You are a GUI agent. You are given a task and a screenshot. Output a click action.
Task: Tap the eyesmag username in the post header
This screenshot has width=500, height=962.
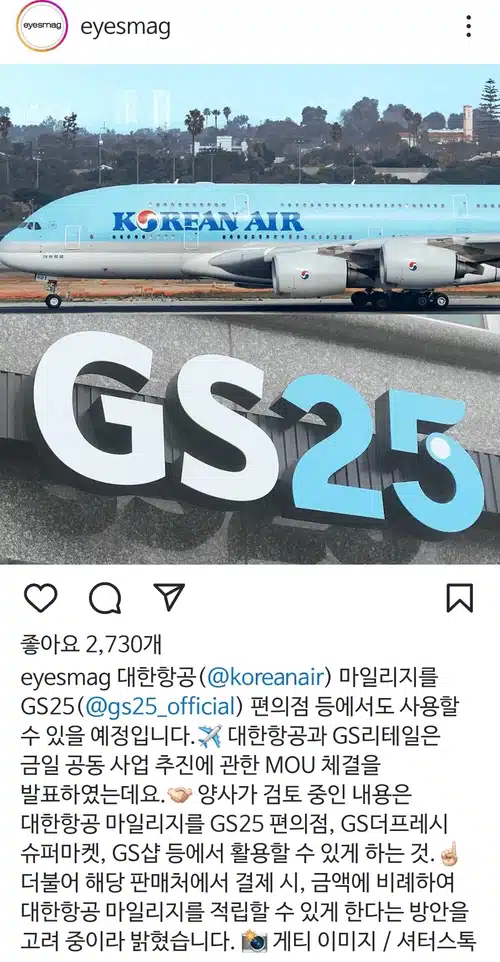pos(126,27)
